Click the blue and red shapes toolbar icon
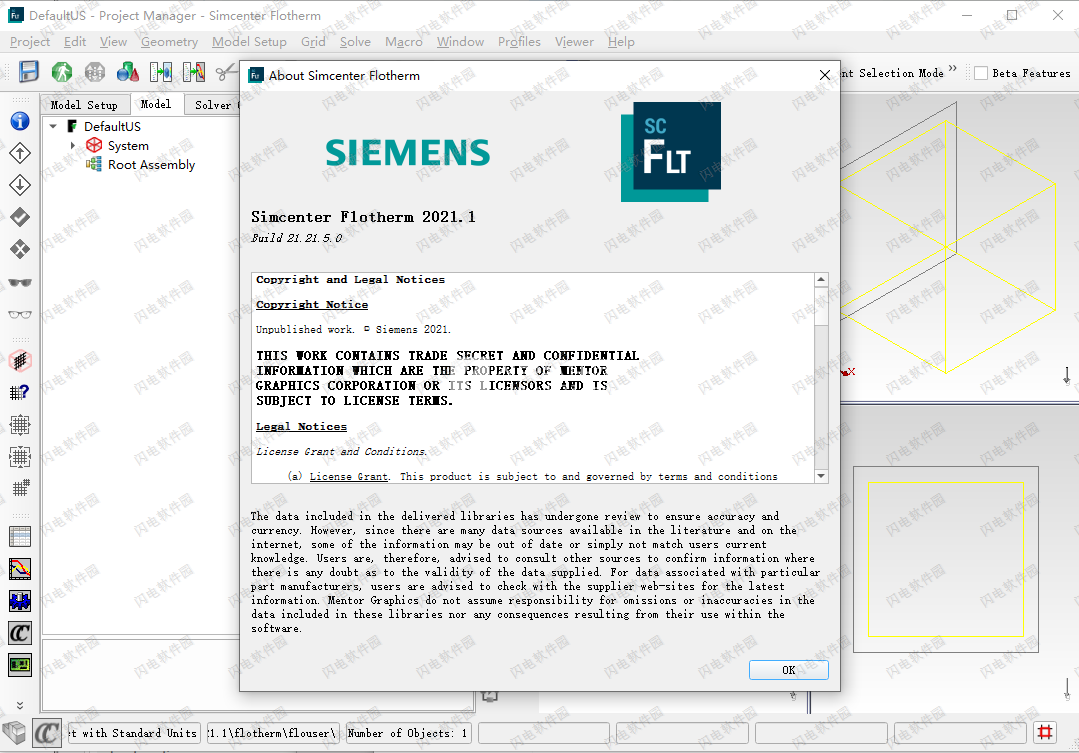 [128, 72]
